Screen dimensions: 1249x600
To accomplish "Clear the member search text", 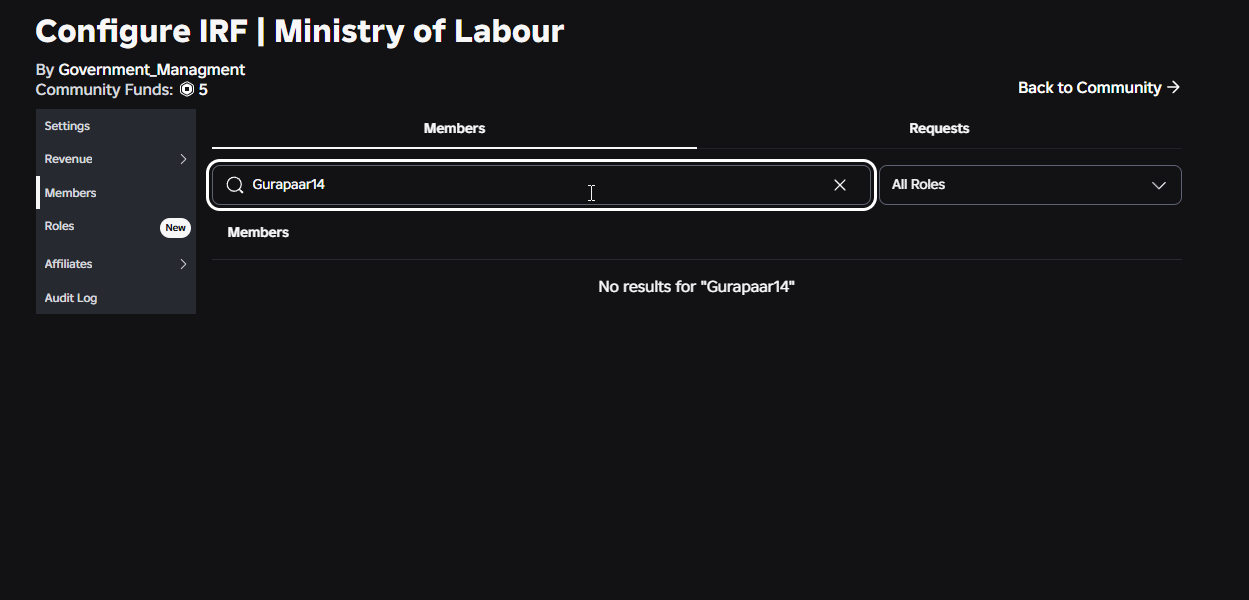I will click(x=840, y=185).
